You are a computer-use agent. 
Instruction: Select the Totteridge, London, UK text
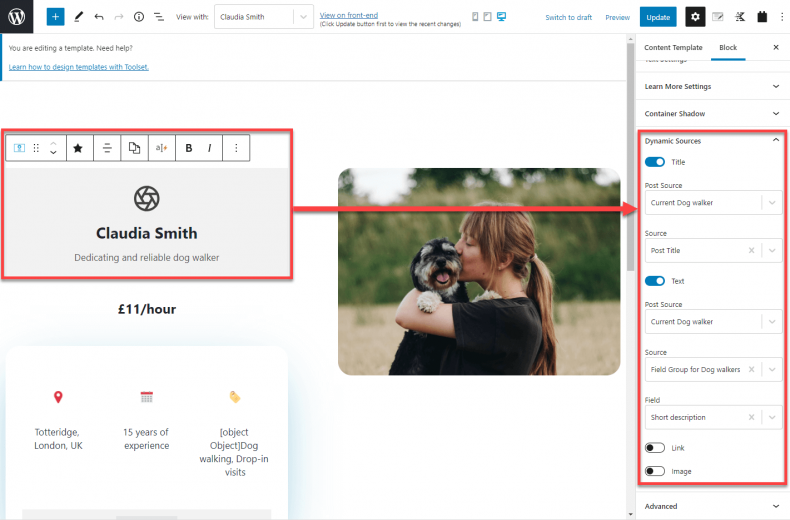coord(58,439)
